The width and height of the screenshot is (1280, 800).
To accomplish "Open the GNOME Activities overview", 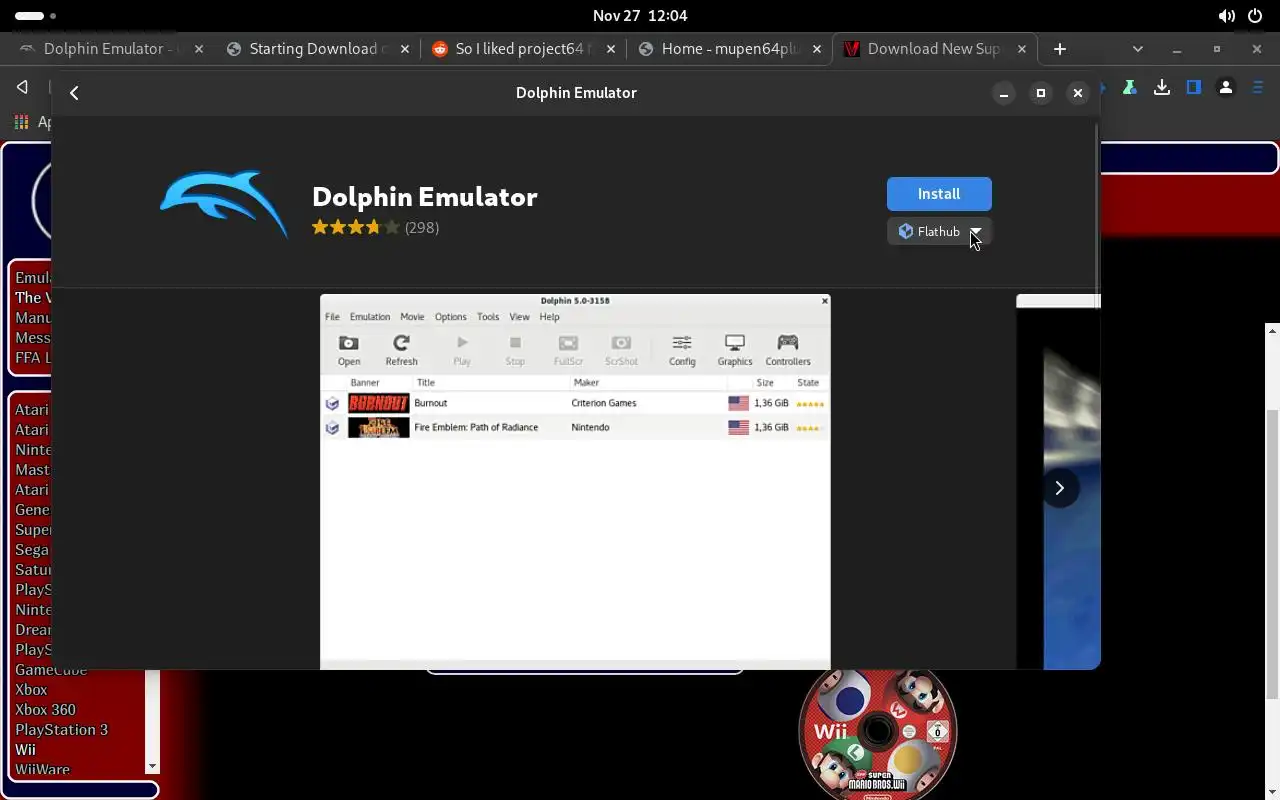I will coord(36,16).
